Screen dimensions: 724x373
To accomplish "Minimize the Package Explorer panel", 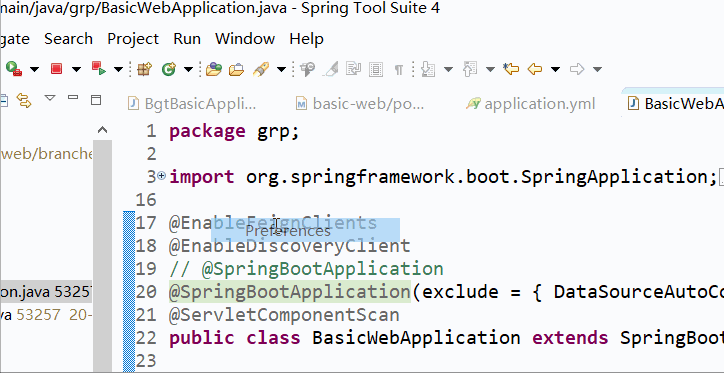I will [73, 97].
